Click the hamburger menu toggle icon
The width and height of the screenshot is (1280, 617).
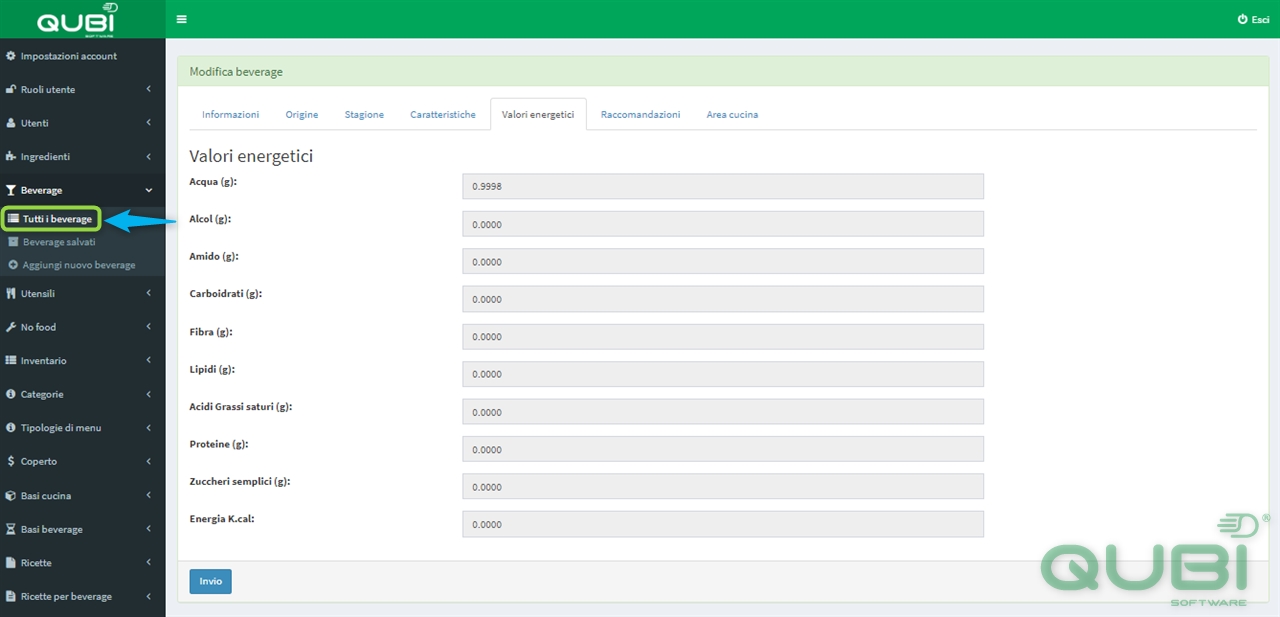click(181, 19)
